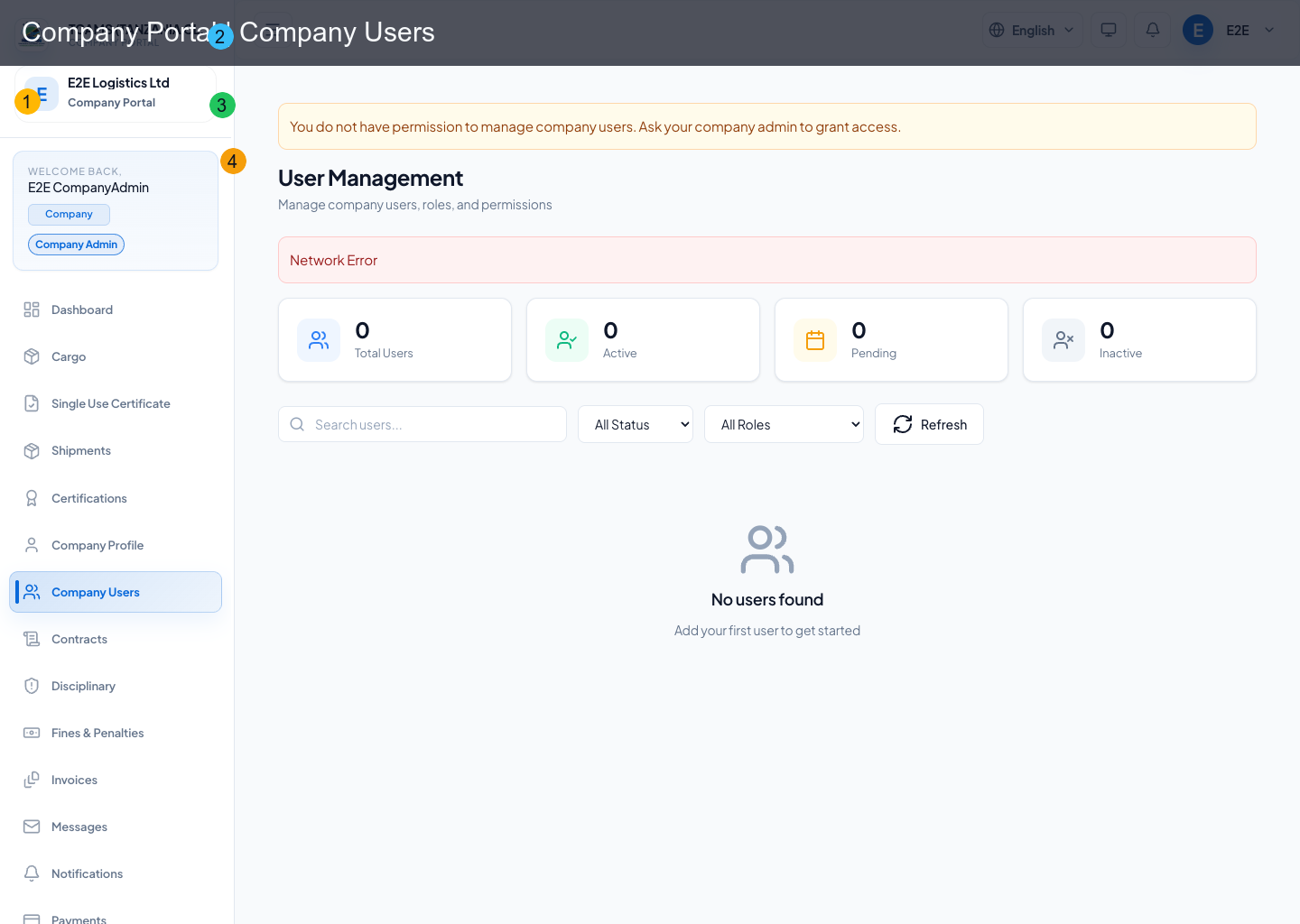Expand the E2E account menu chevron
The height and width of the screenshot is (924, 1300).
tap(1269, 30)
